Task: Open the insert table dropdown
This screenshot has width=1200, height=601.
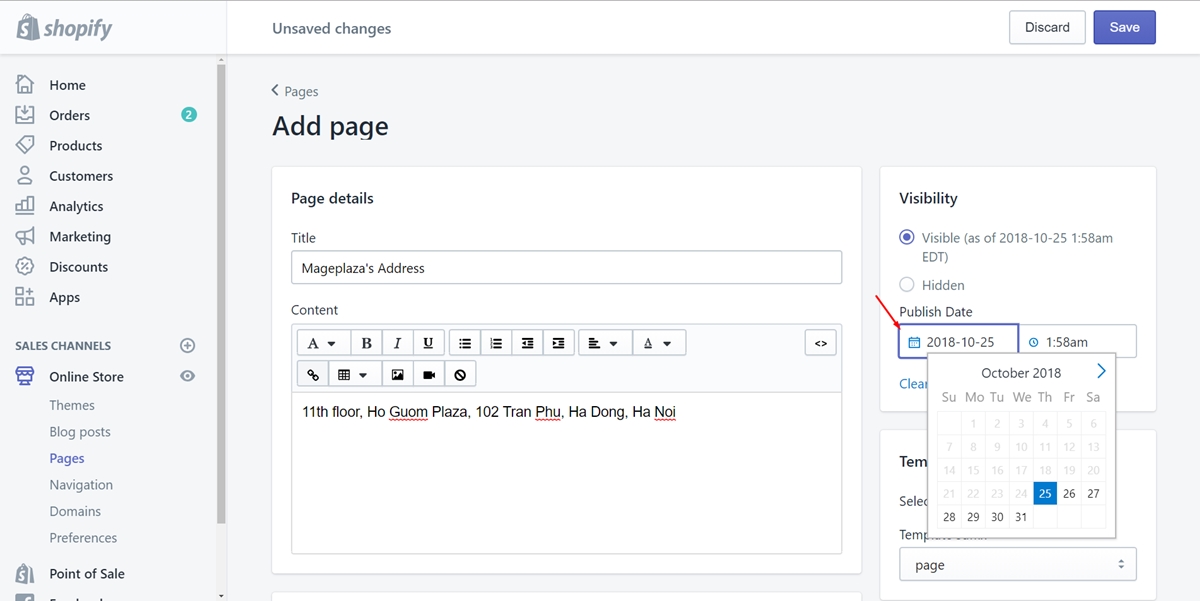Action: (x=353, y=374)
